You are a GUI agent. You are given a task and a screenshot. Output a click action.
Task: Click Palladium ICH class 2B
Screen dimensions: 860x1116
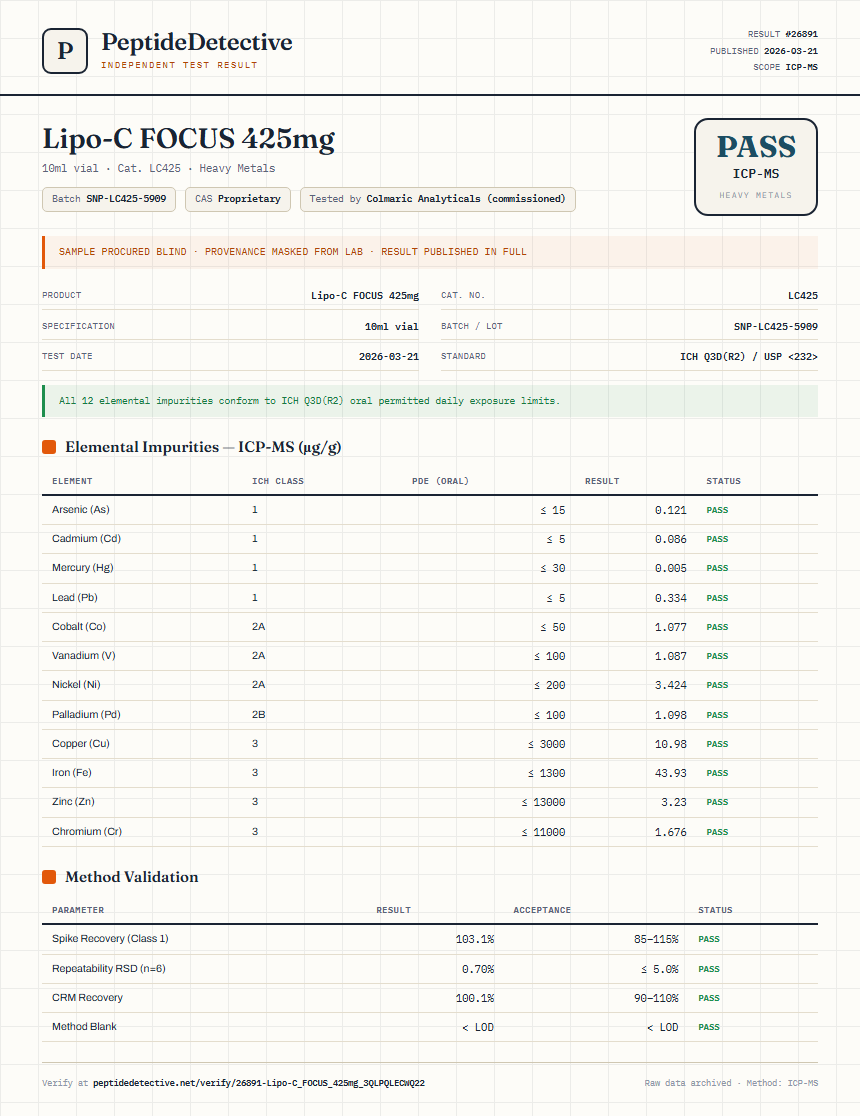click(x=258, y=715)
